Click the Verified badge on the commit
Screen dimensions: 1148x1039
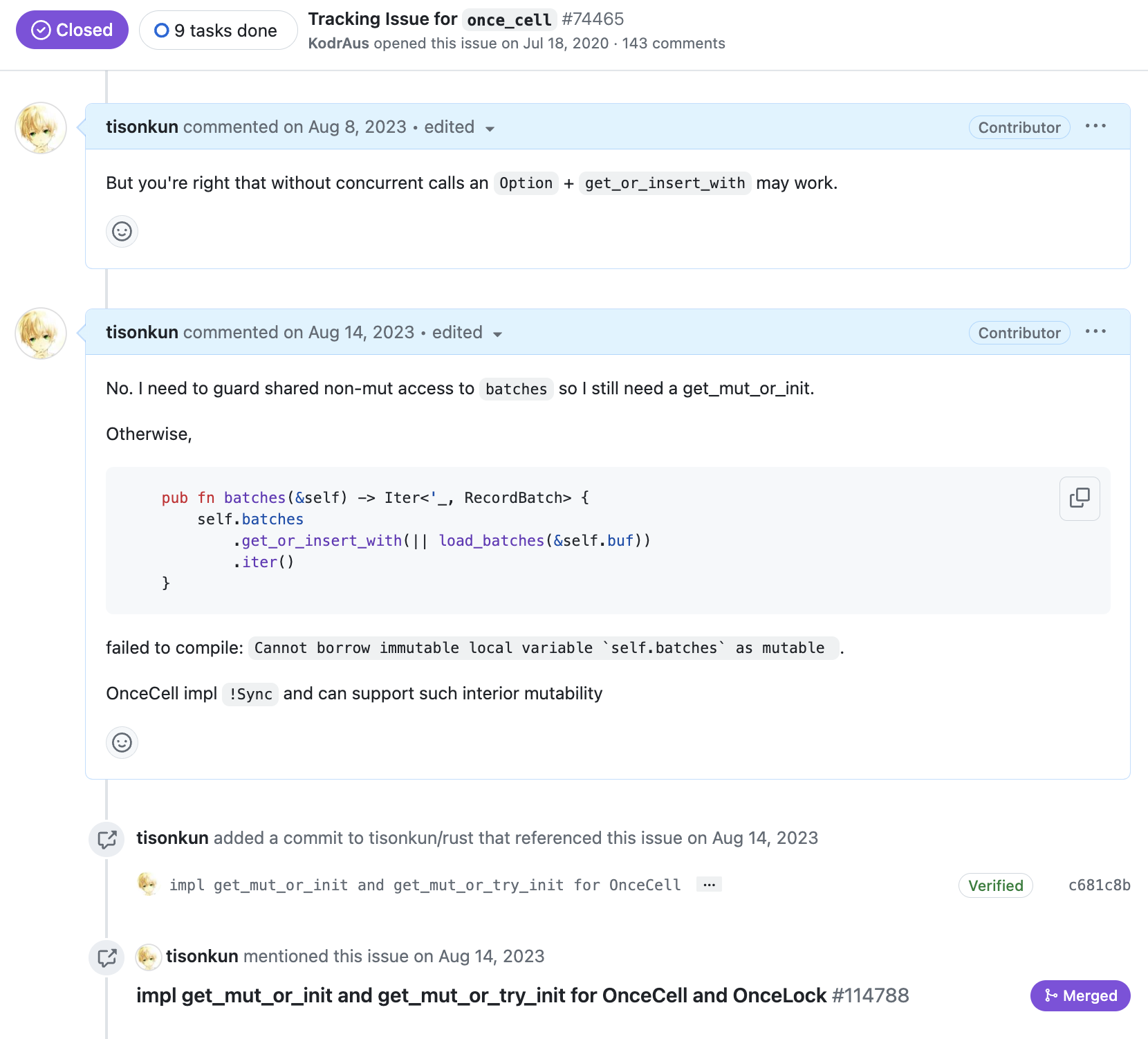[x=995, y=885]
